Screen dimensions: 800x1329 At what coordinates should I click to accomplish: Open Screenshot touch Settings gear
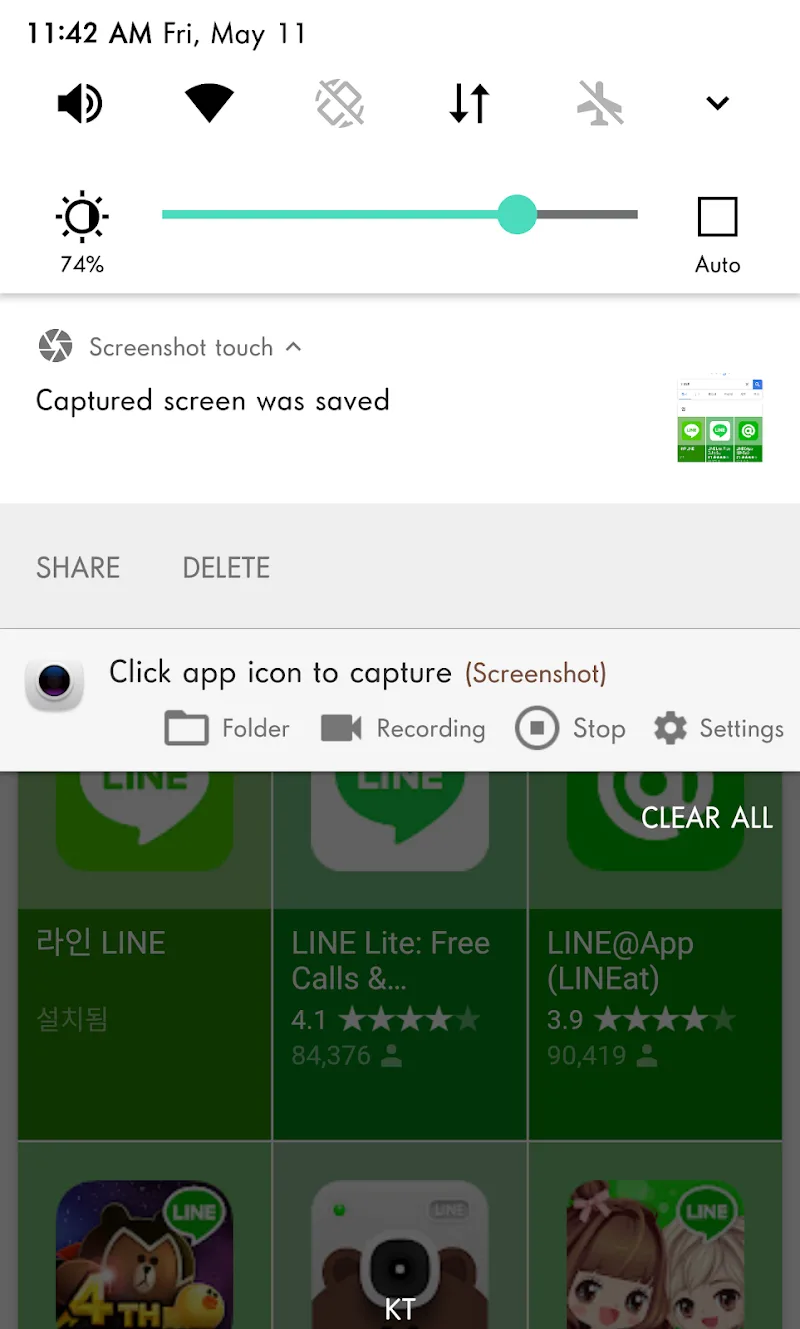point(718,728)
